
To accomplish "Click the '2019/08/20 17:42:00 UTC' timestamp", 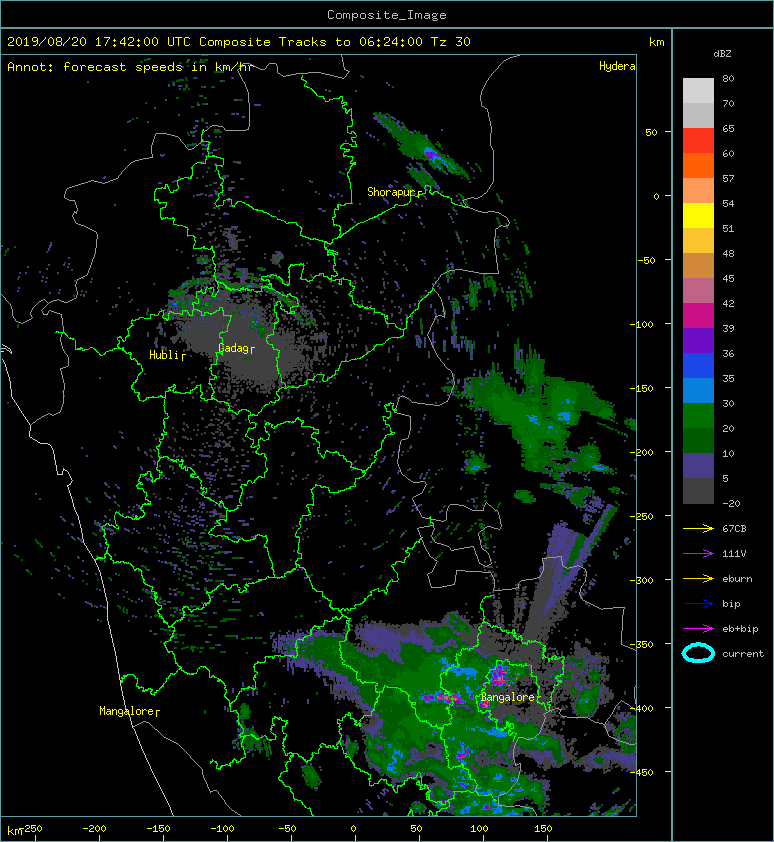I will [x=99, y=42].
